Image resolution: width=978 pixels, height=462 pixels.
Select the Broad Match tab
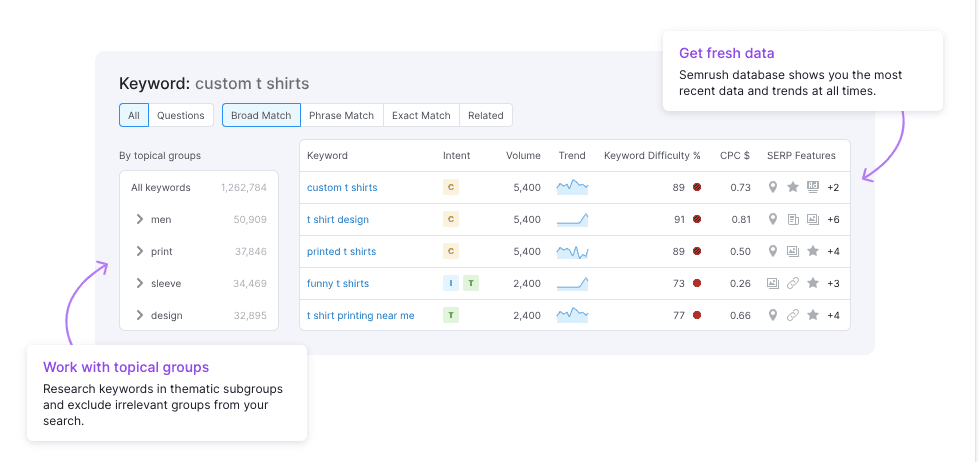click(261, 115)
